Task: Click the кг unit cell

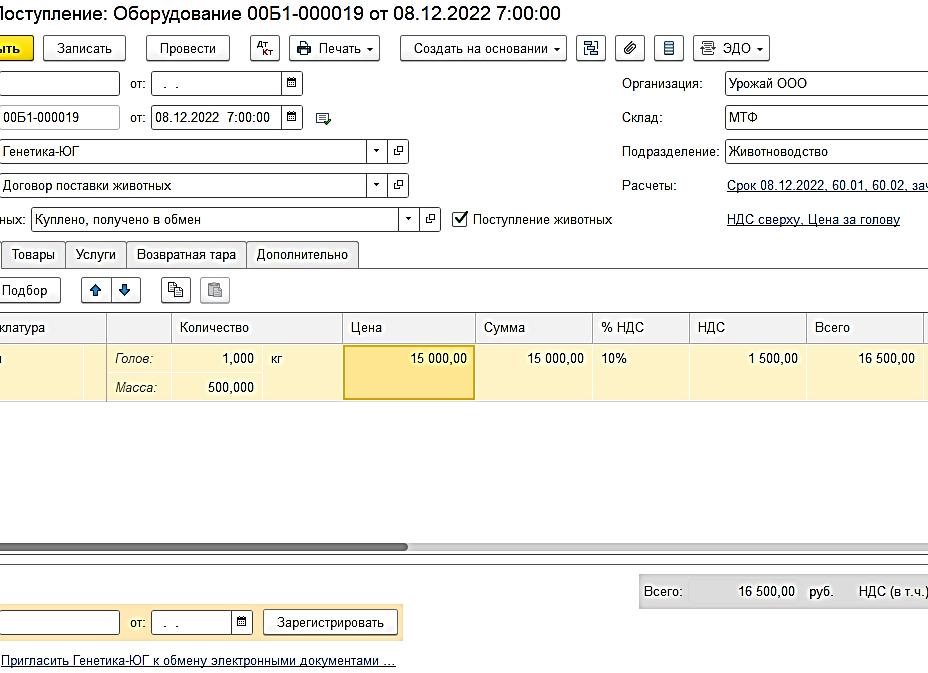Action: point(302,359)
